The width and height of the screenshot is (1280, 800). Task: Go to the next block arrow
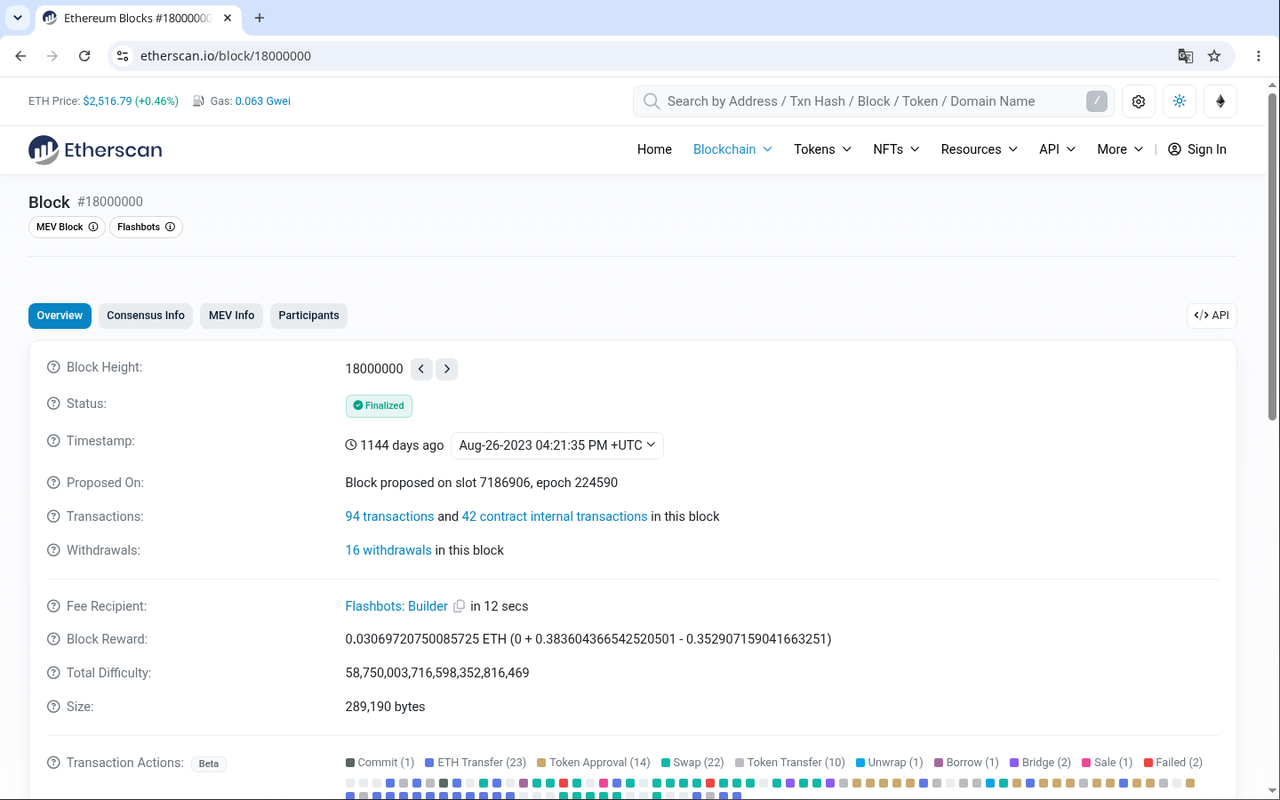pos(447,369)
